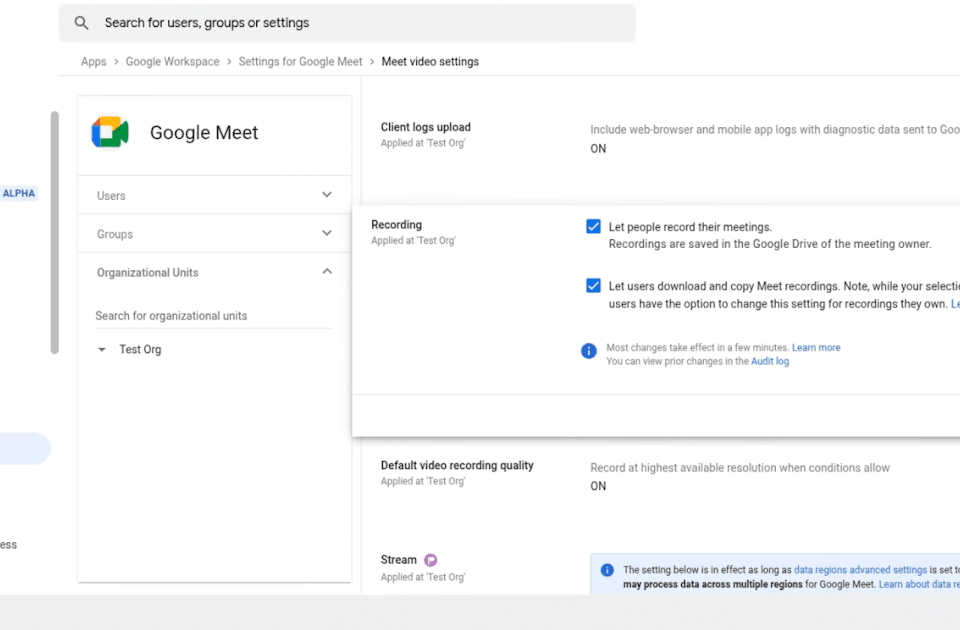
Task: Click the Search for organizational units field
Action: pyautogui.click(x=213, y=316)
